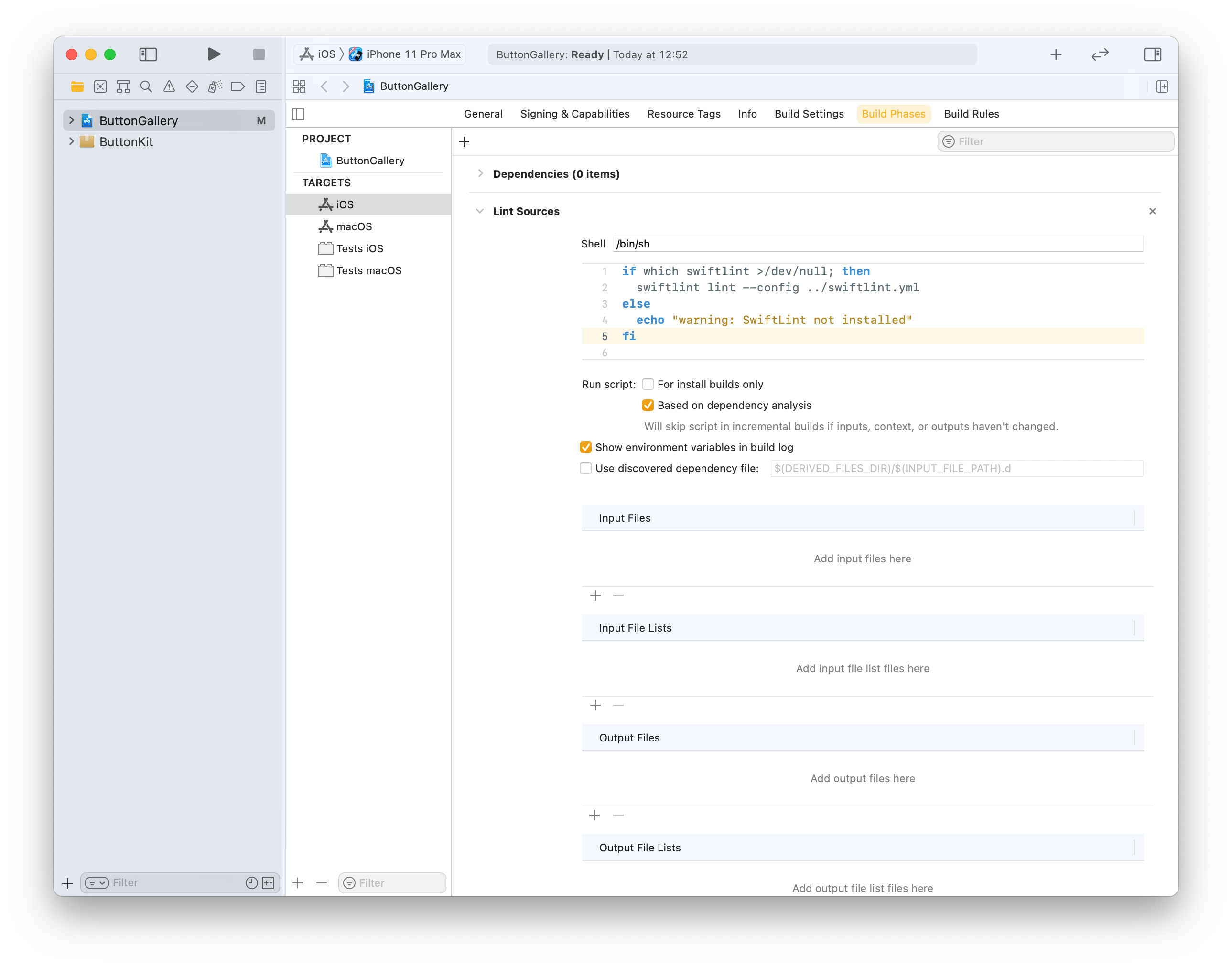
Task: Click the code review arrows icon
Action: click(1100, 54)
